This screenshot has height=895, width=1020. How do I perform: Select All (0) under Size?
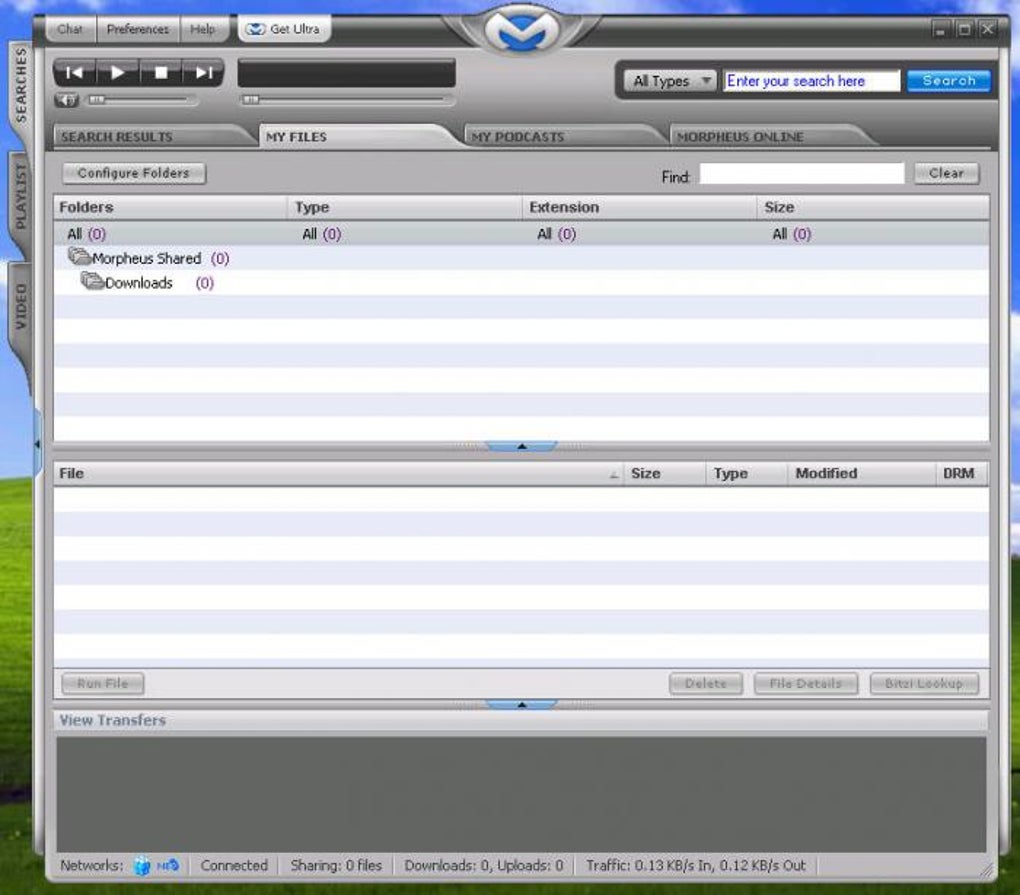click(792, 234)
